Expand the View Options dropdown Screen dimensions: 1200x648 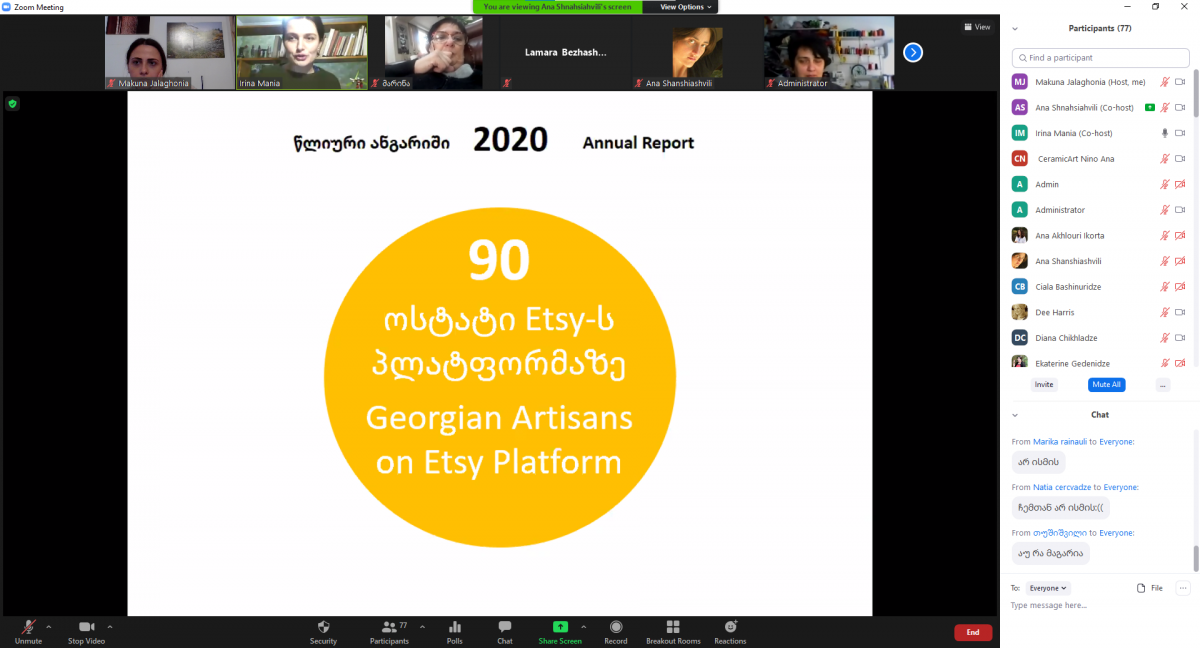tap(686, 7)
